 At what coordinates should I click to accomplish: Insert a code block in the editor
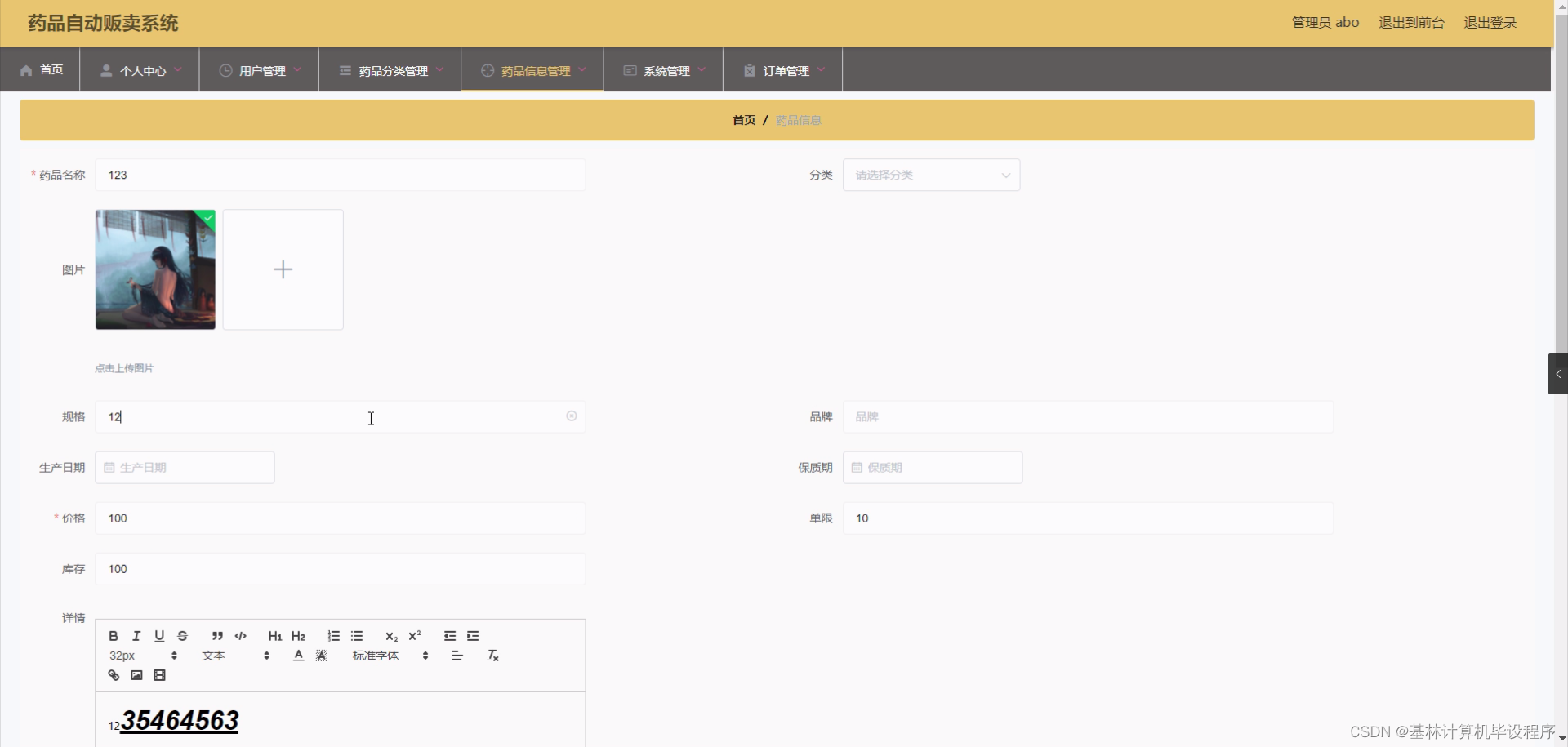240,636
